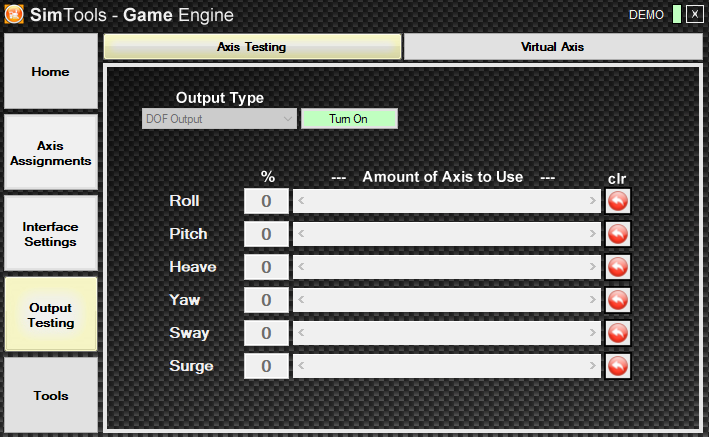The width and height of the screenshot is (709, 437).
Task: Clear the Heave axis value
Action: tap(618, 267)
